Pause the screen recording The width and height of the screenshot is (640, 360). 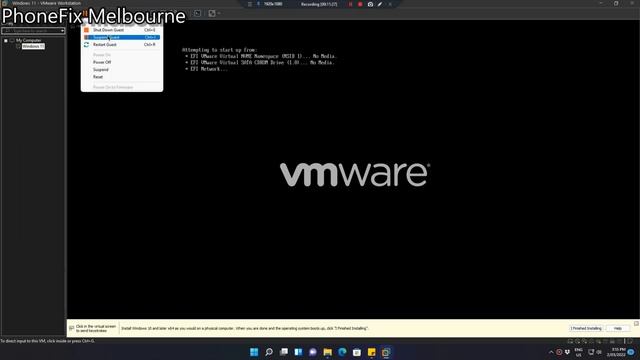350,4
